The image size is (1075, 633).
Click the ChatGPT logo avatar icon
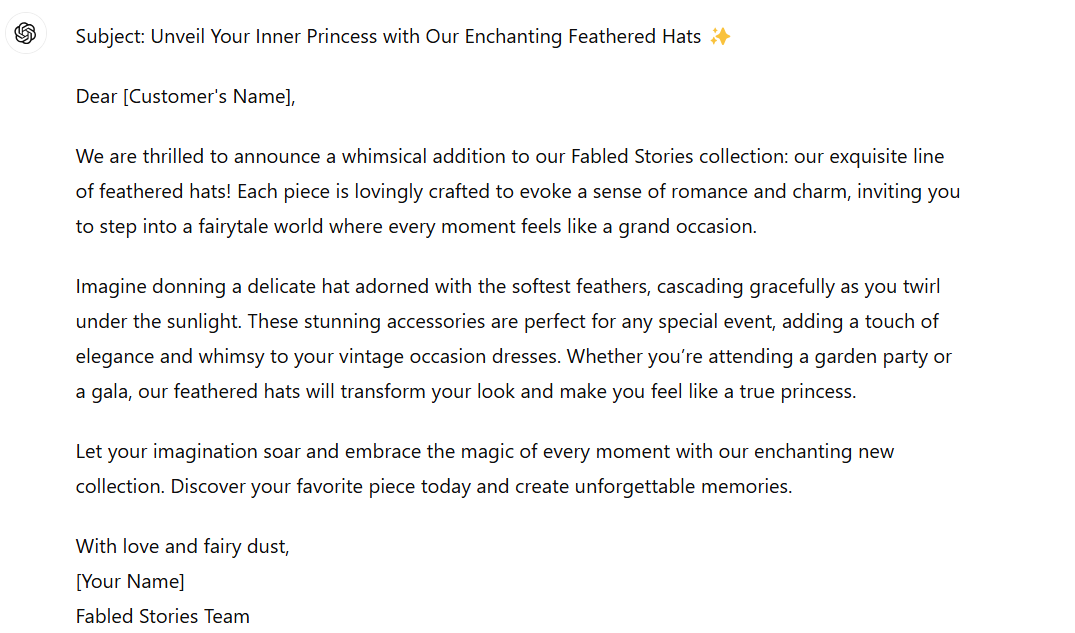coord(25,33)
